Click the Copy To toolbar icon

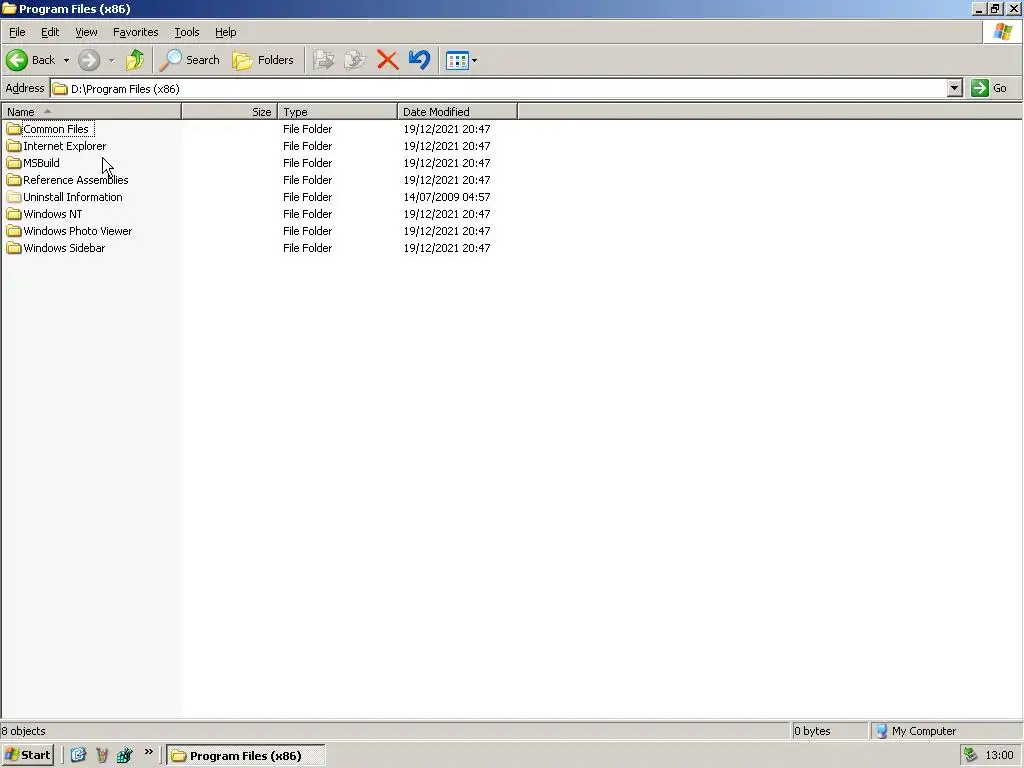(x=355, y=60)
